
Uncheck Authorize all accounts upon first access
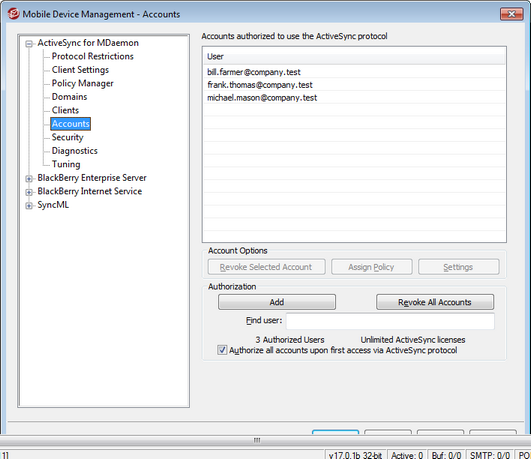222,350
